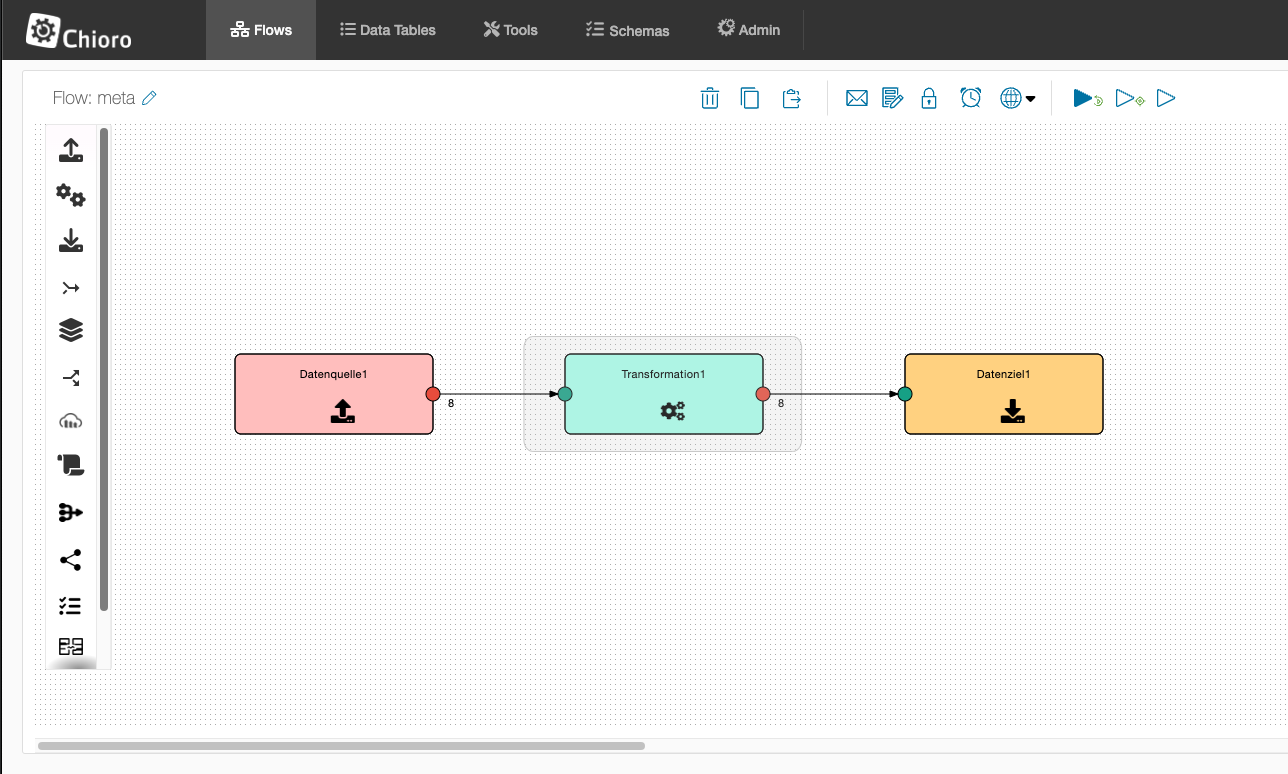Select the Datenquelle1 node

point(334,394)
